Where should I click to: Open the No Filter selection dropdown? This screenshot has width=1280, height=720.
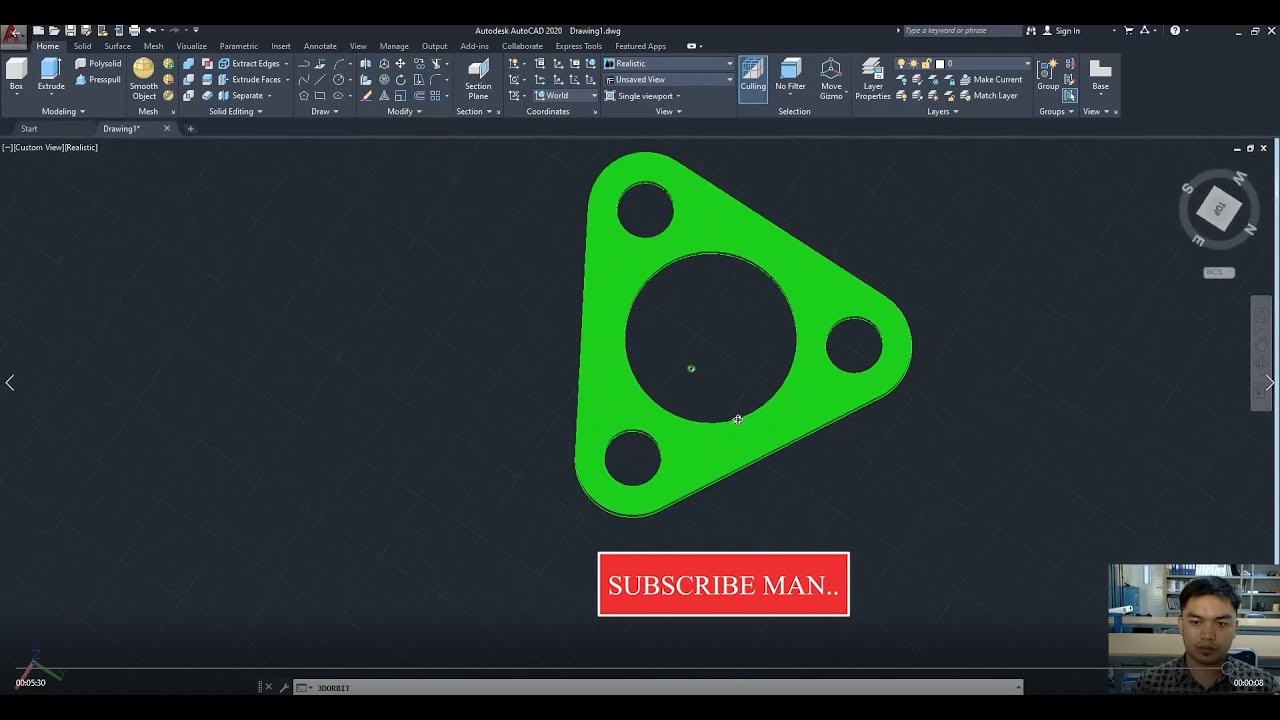pyautogui.click(x=790, y=75)
